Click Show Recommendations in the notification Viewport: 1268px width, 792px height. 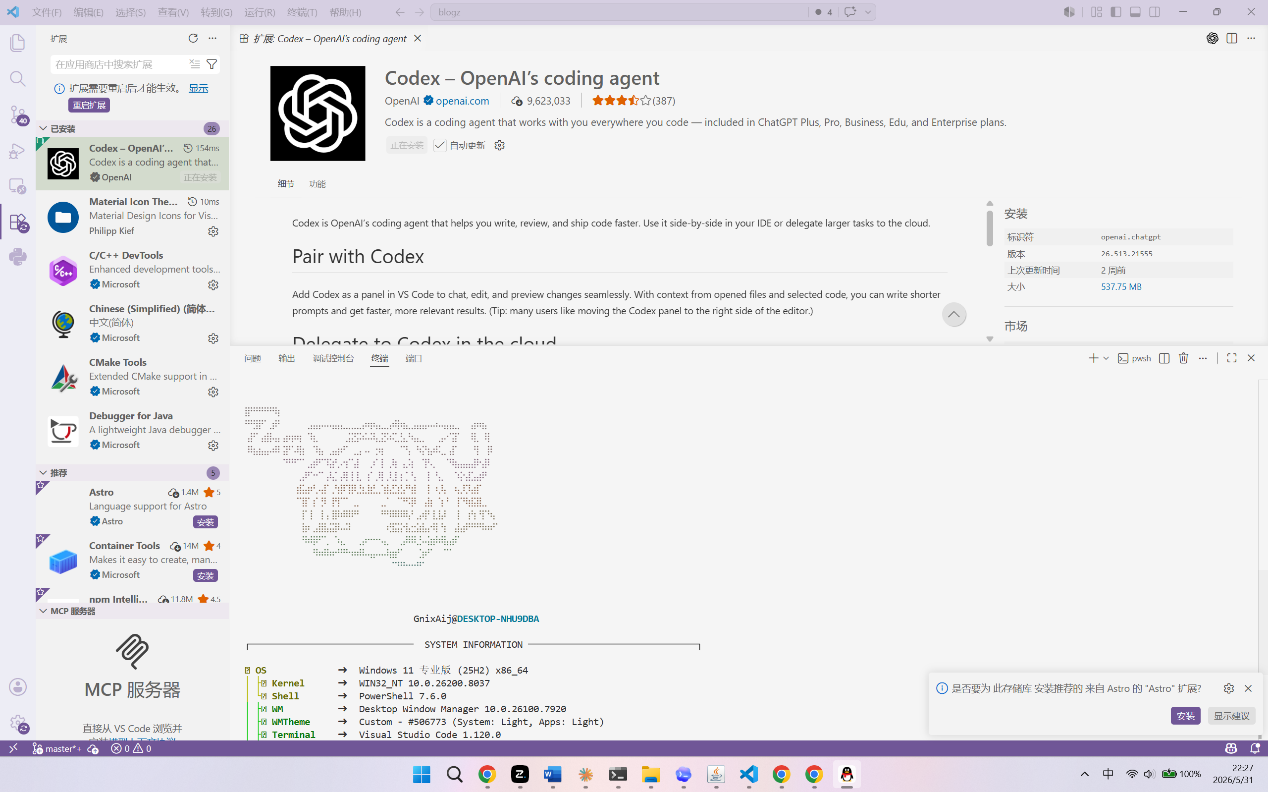pyautogui.click(x=1231, y=716)
